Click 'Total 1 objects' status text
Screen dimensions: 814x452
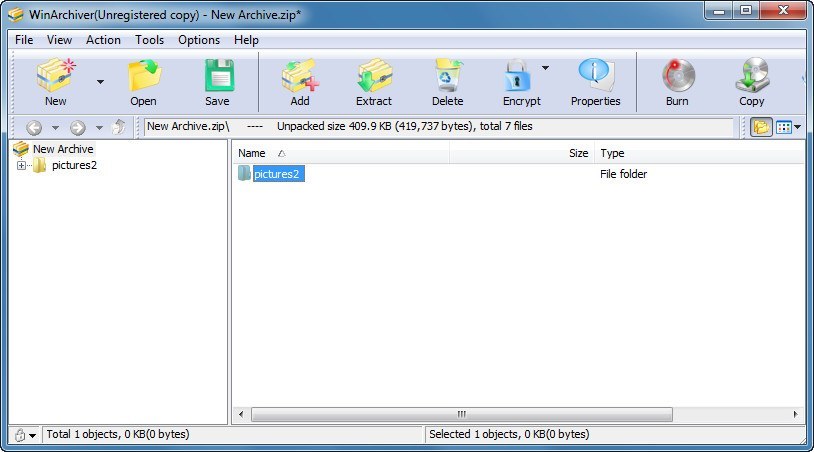pyautogui.click(x=118, y=434)
